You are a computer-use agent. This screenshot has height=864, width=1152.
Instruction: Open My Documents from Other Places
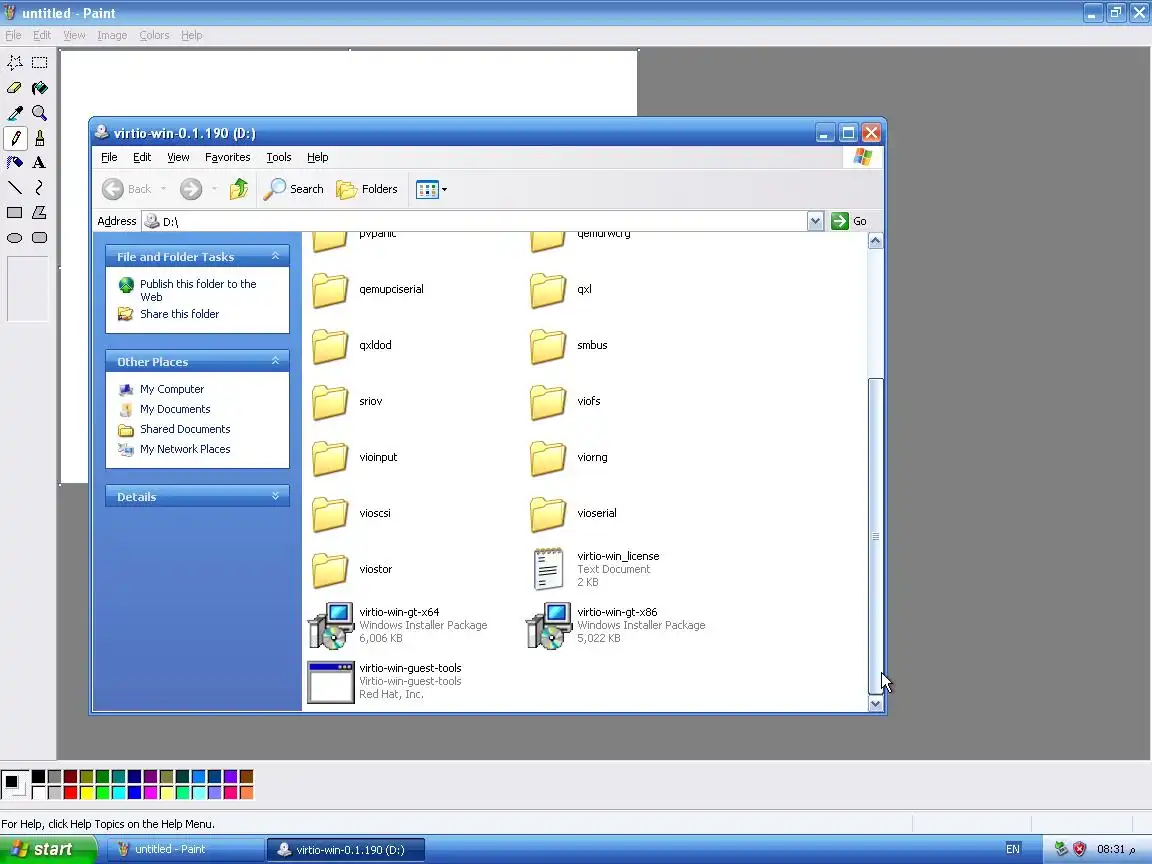point(175,409)
